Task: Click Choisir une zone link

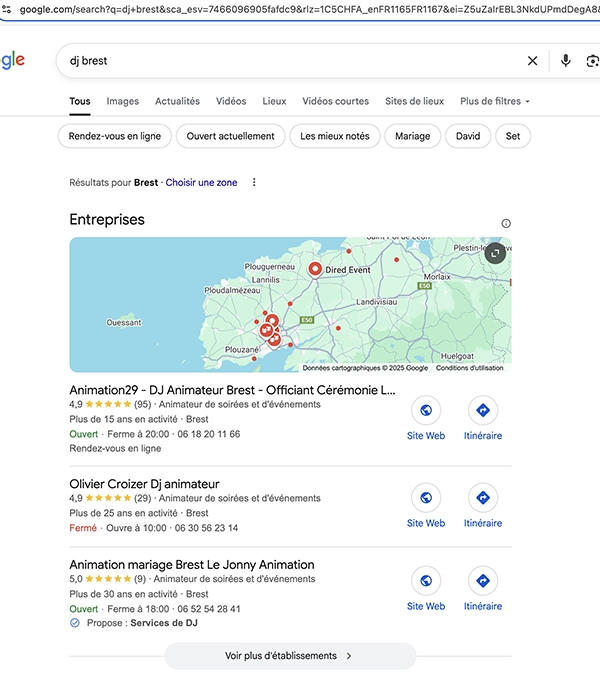Action: click(201, 183)
